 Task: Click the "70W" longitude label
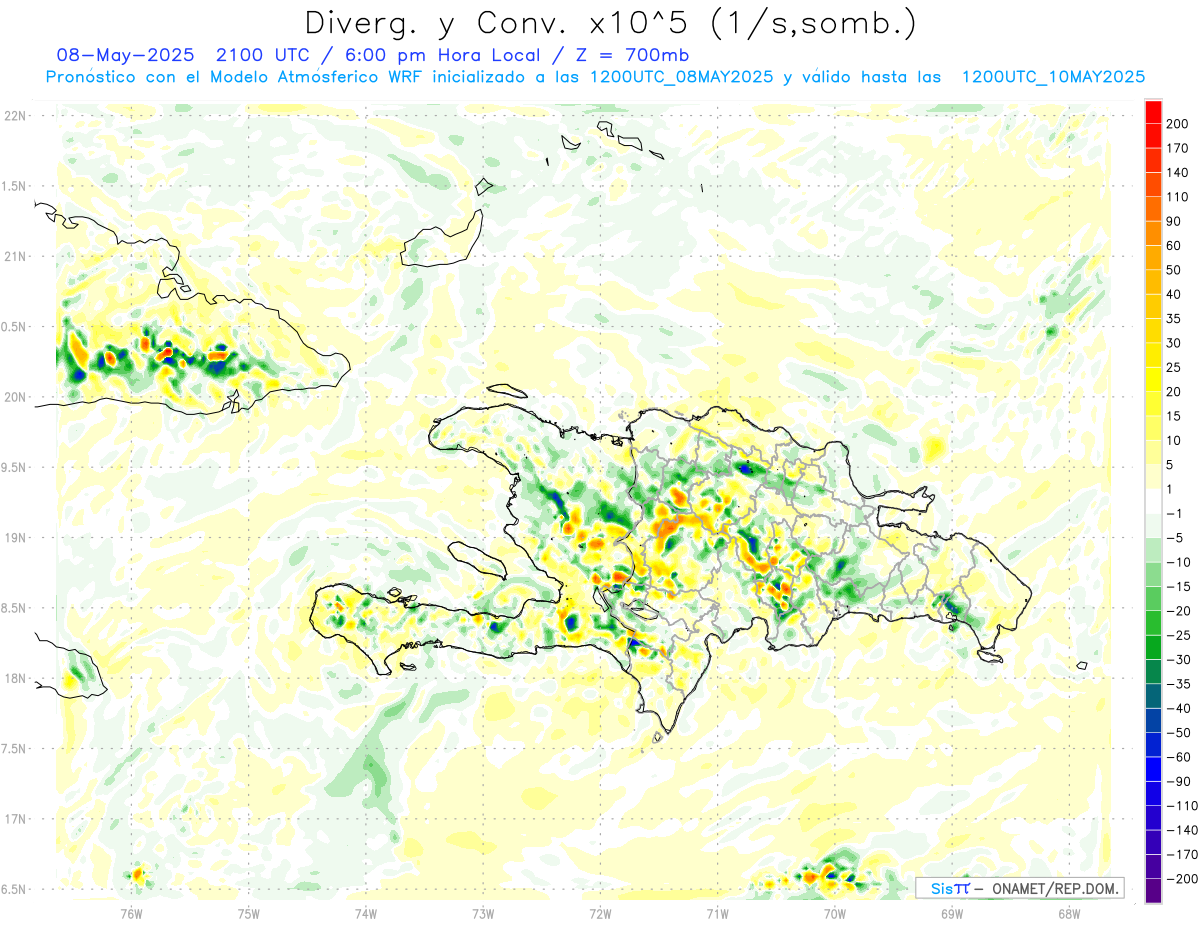835,912
